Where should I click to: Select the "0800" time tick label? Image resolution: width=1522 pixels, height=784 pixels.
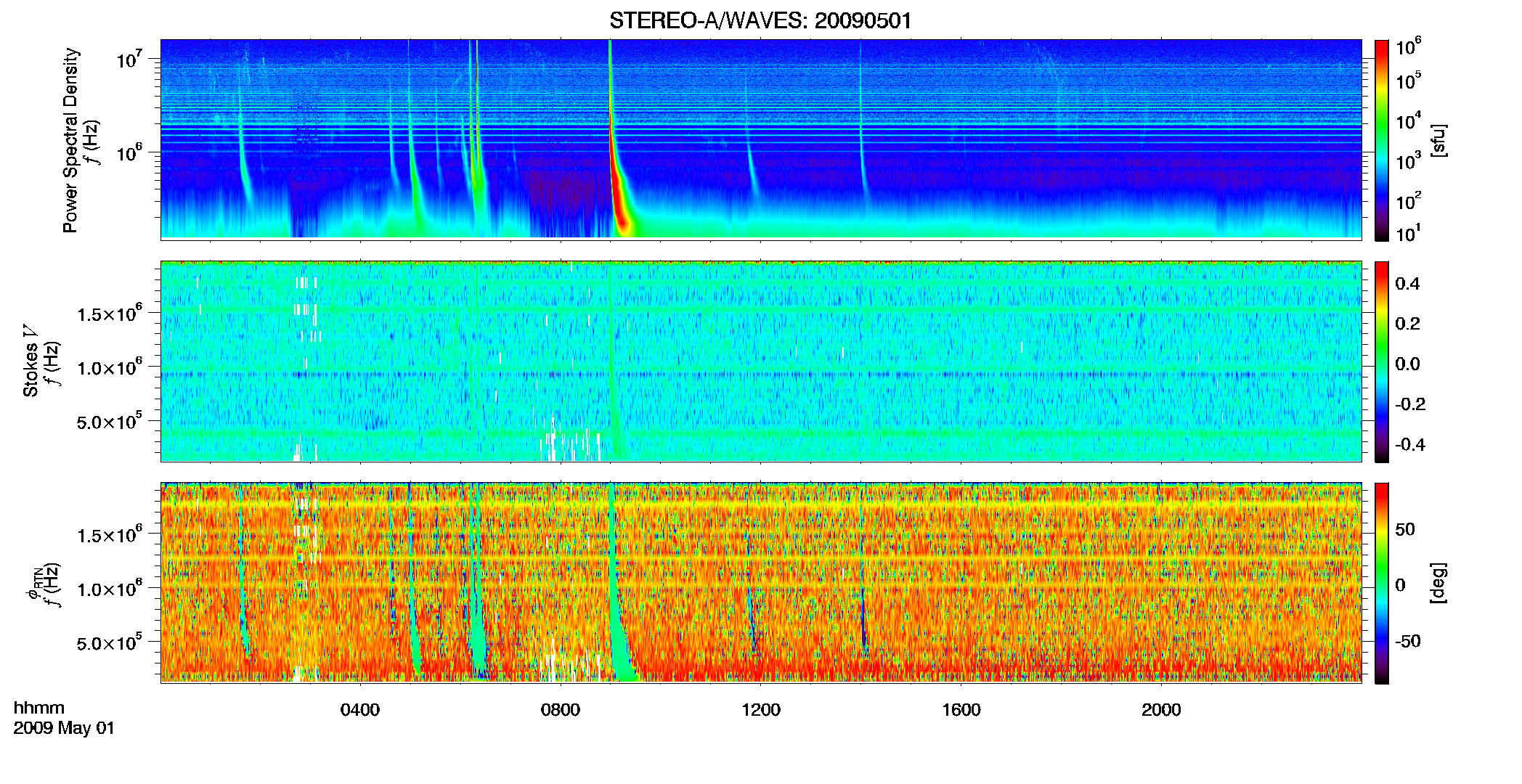pos(561,710)
